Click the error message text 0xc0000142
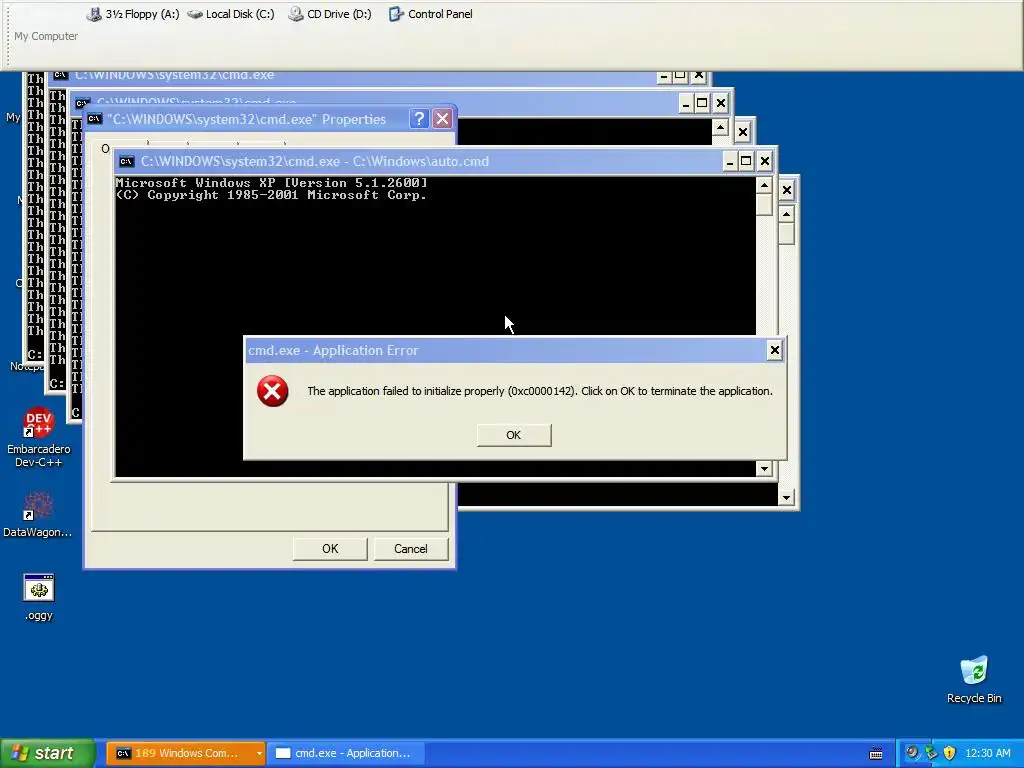The image size is (1024, 768). point(541,391)
